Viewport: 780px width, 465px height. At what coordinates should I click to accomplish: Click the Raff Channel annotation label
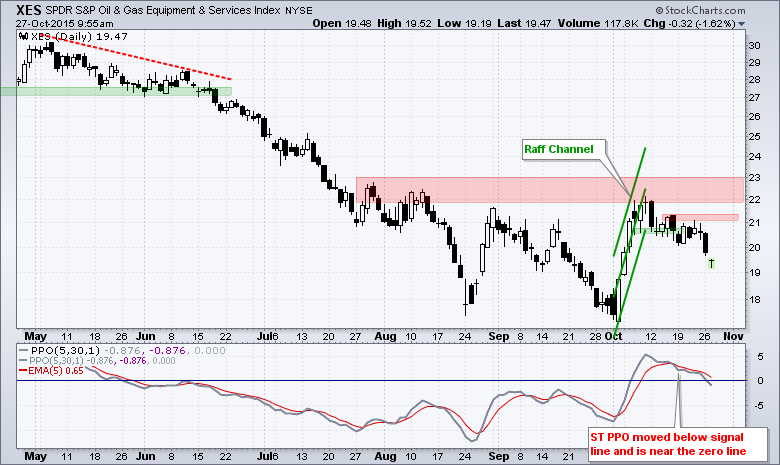point(559,149)
